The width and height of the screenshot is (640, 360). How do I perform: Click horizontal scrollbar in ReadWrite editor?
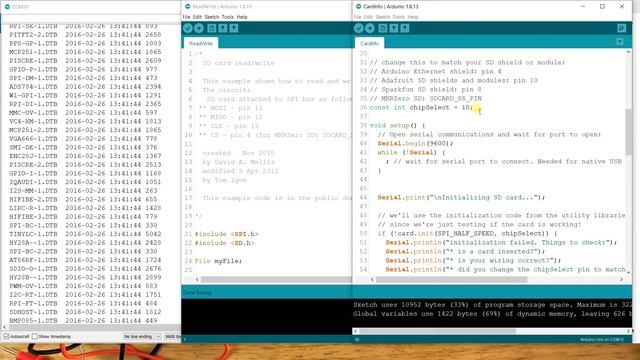point(276,280)
